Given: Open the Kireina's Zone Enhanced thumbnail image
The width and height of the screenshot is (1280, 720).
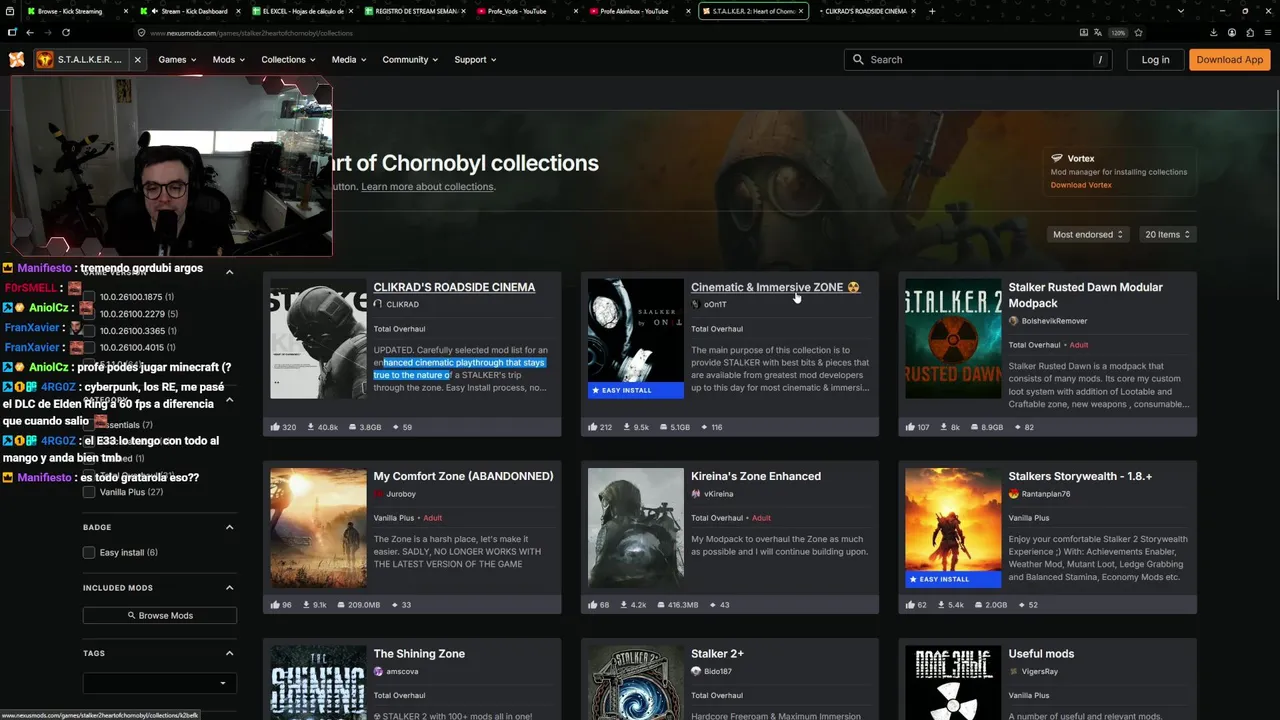Looking at the screenshot, I should (x=636, y=528).
